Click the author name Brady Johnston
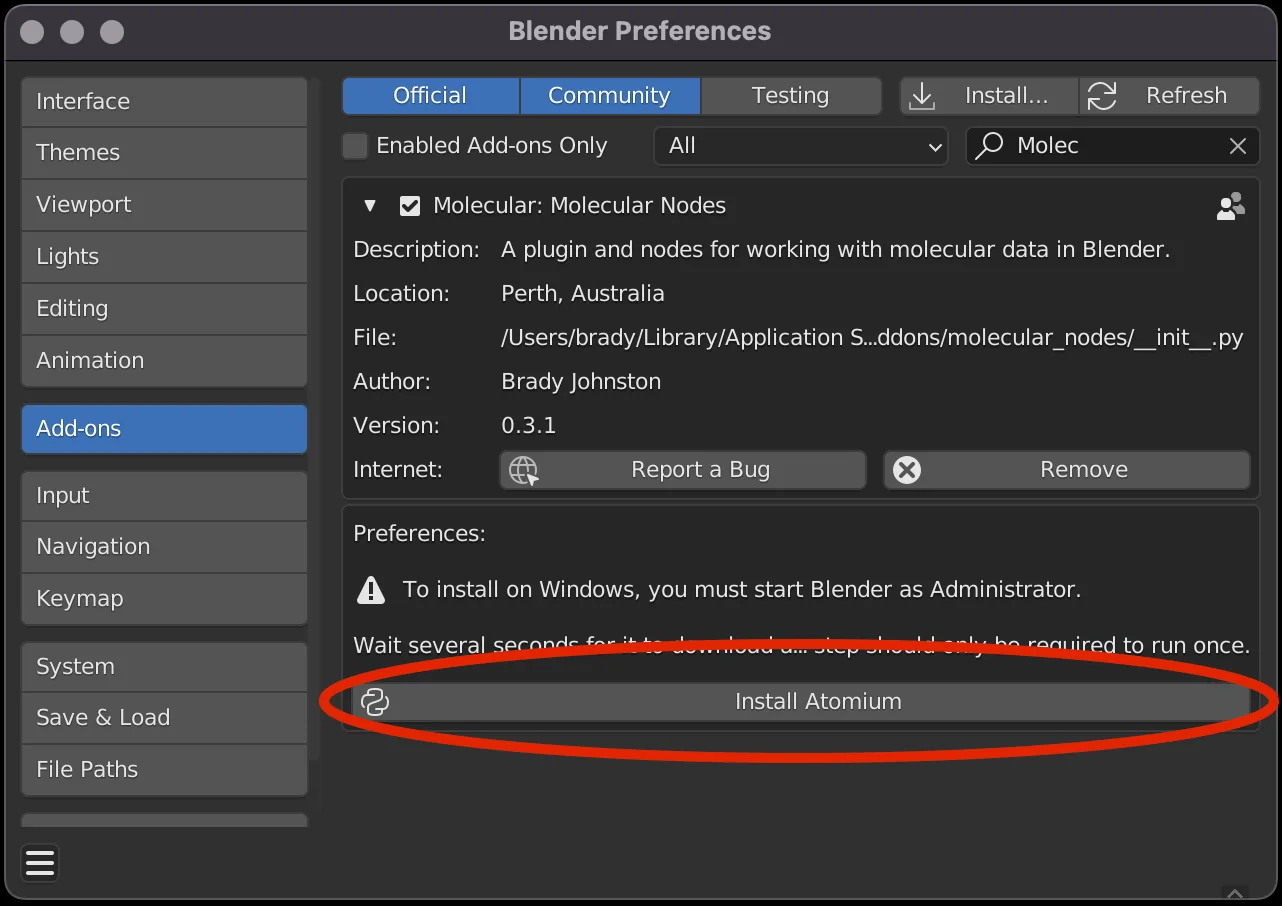This screenshot has height=906, width=1282. click(581, 382)
